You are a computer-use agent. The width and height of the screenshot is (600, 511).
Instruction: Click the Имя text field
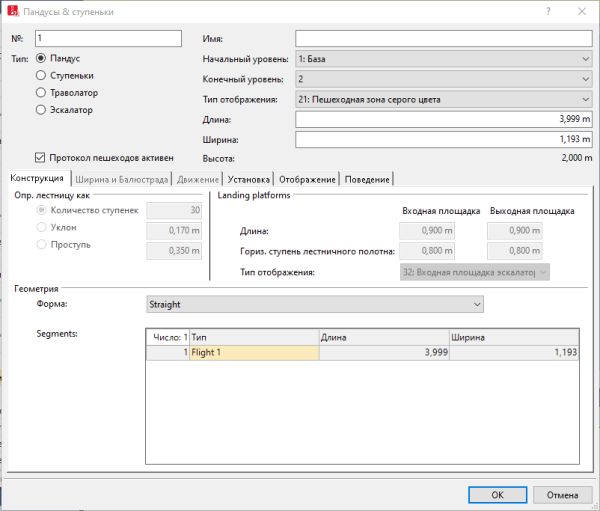443,39
